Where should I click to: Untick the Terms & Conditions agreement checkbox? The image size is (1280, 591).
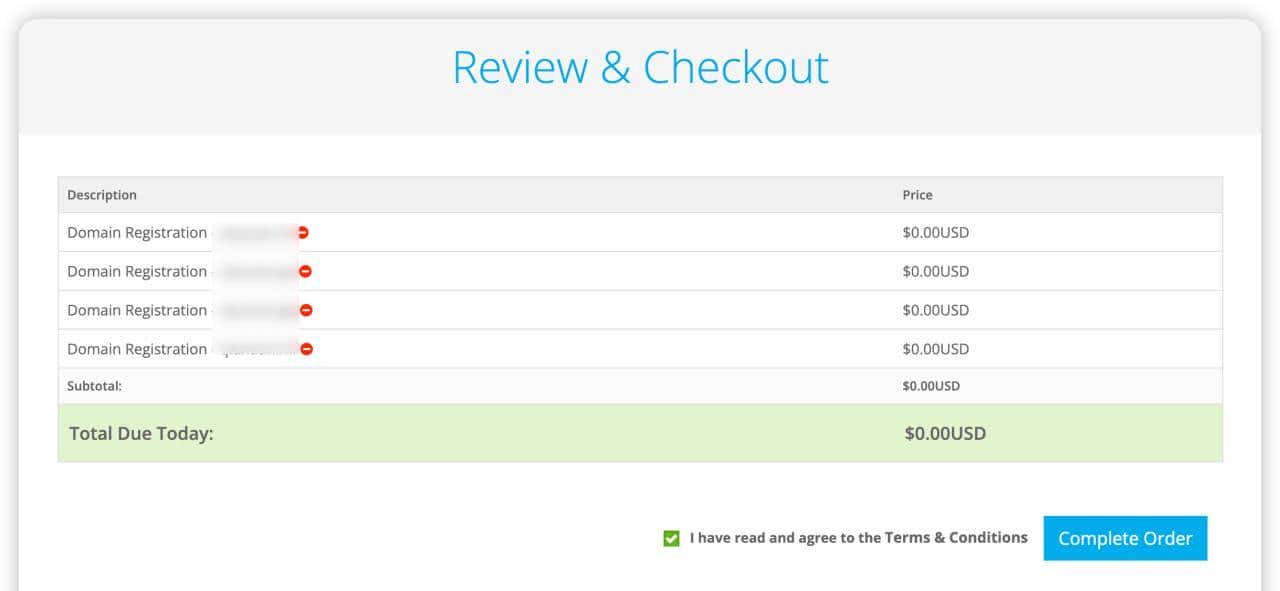[671, 539]
